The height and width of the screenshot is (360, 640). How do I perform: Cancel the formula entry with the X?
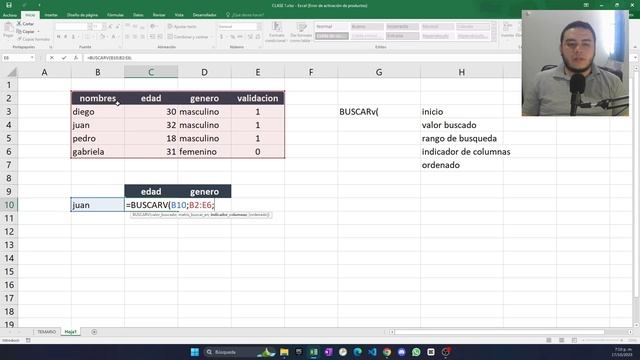click(x=52, y=58)
